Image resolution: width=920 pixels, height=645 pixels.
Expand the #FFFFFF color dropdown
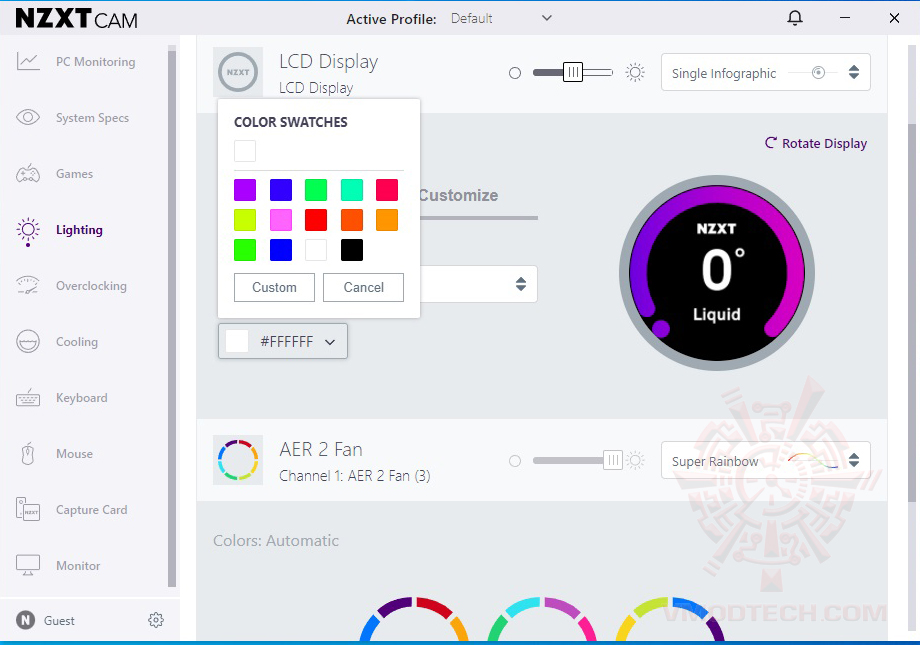pos(283,341)
